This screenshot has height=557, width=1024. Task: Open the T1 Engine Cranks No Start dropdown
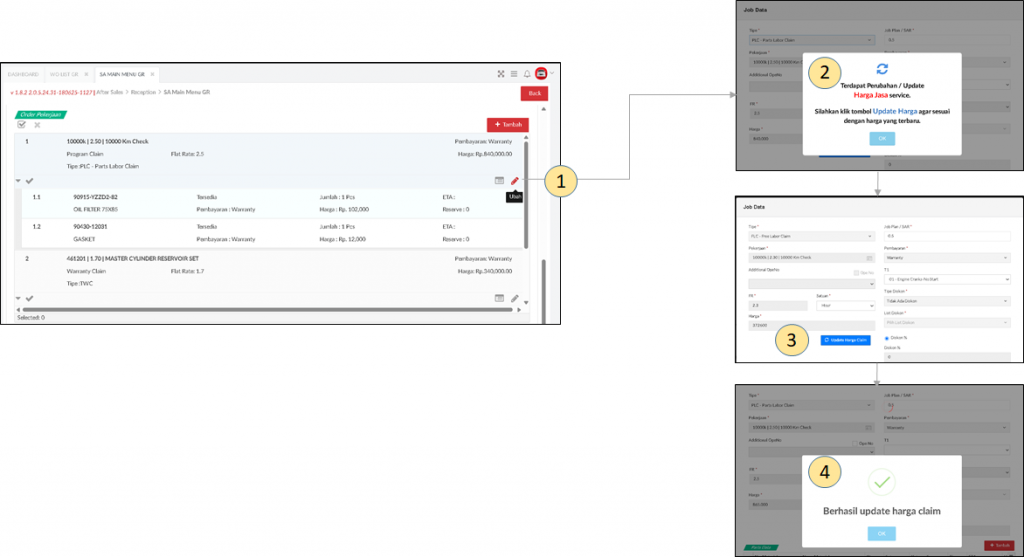(x=946, y=279)
